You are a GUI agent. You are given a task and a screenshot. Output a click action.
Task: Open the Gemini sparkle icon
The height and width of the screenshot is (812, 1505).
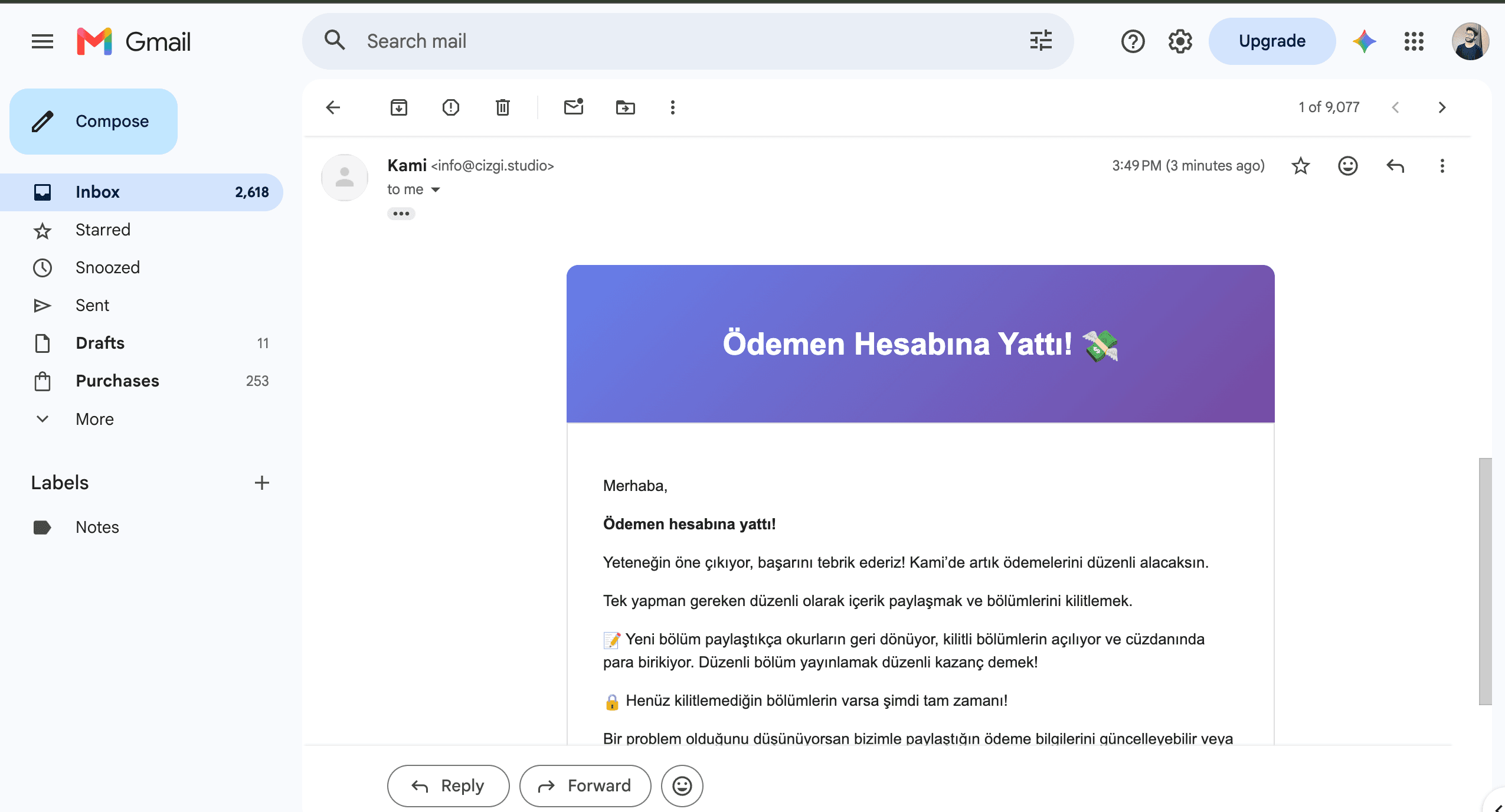coord(1364,41)
